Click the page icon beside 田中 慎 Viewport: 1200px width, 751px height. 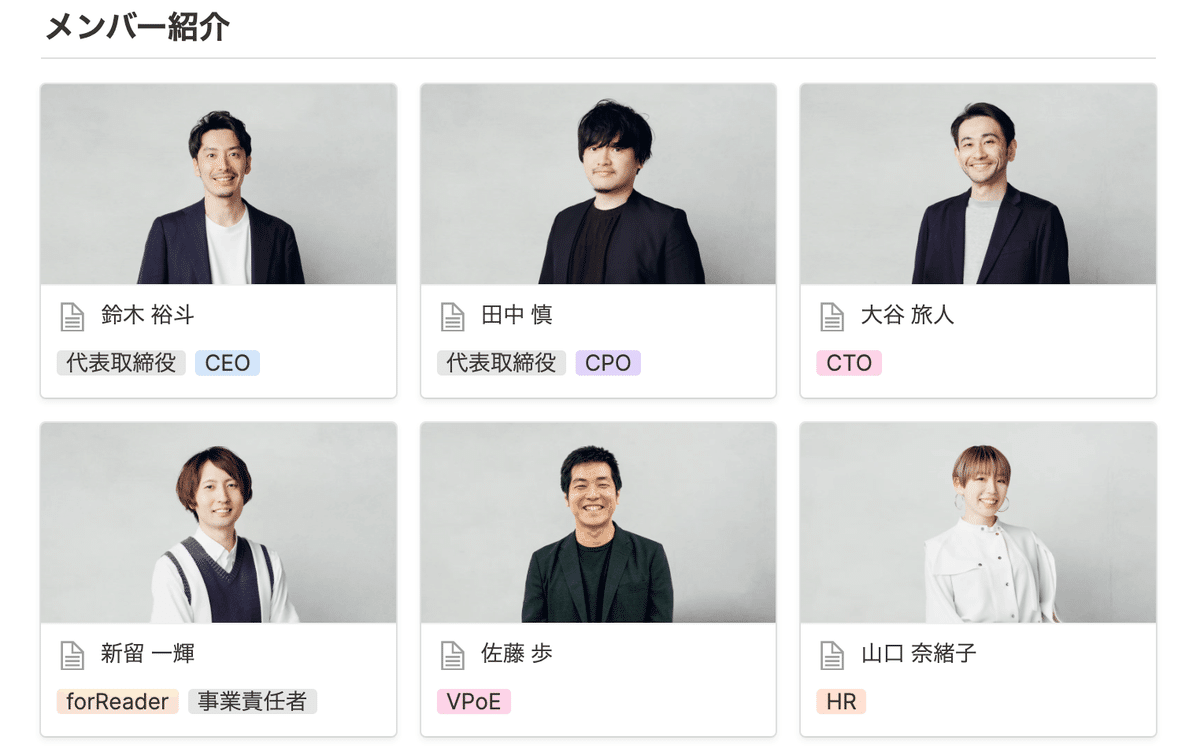pyautogui.click(x=452, y=317)
